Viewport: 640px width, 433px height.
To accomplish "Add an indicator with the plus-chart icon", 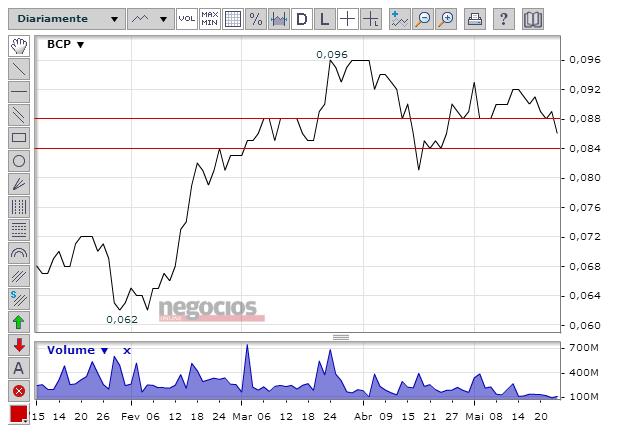I will point(400,19).
